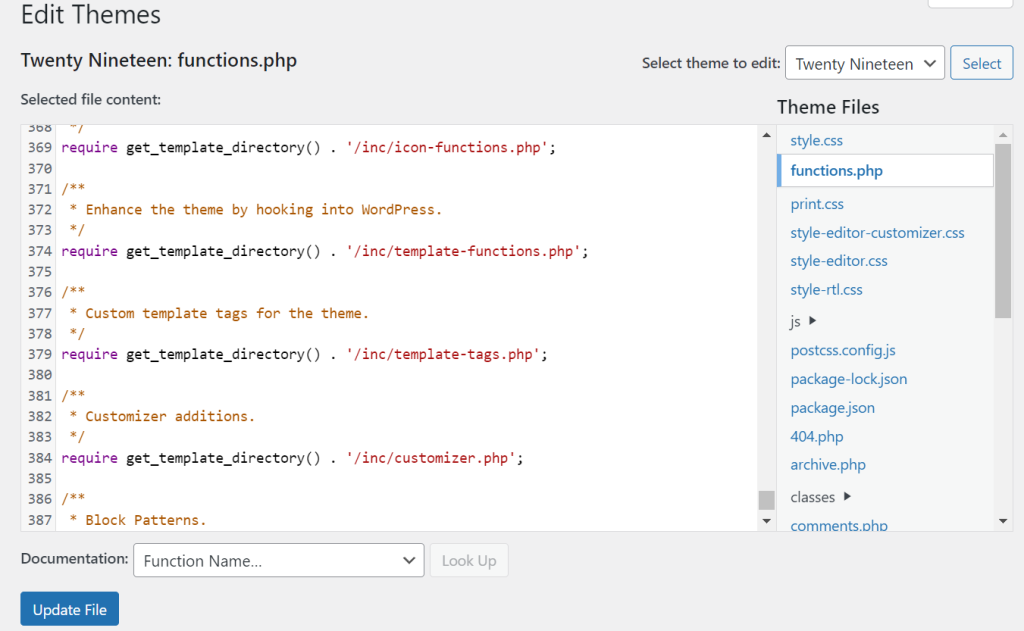Screen dimensions: 1024x631
Task: Open the package.json file
Action: [832, 407]
